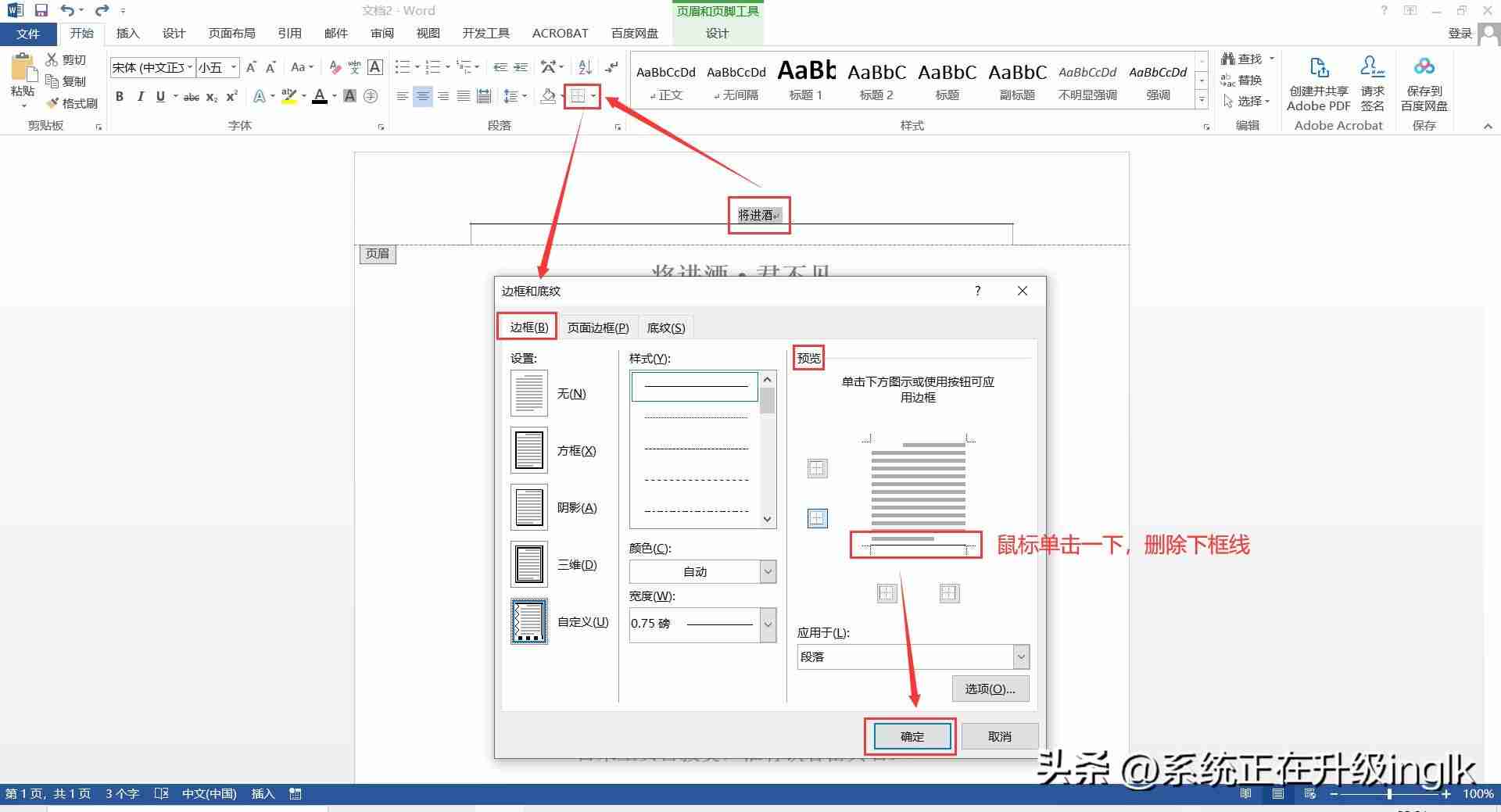The width and height of the screenshot is (1501, 812).
Task: Click the Save icon in quick access toolbar
Action: click(x=41, y=10)
